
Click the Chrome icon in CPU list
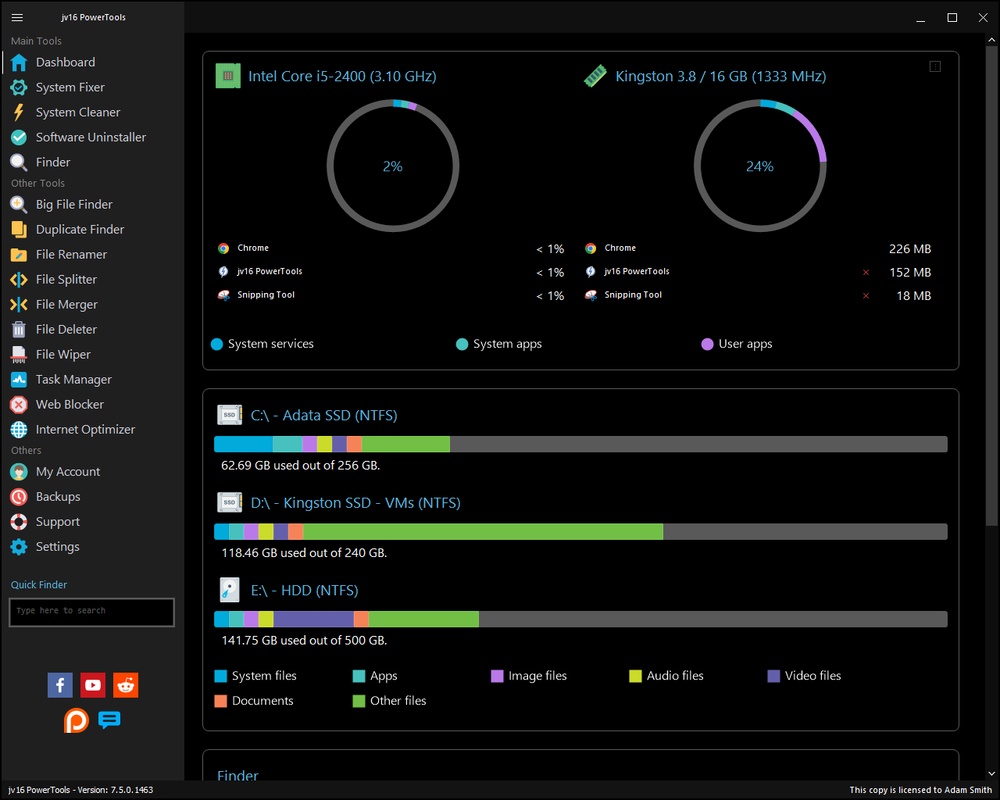tap(223, 248)
